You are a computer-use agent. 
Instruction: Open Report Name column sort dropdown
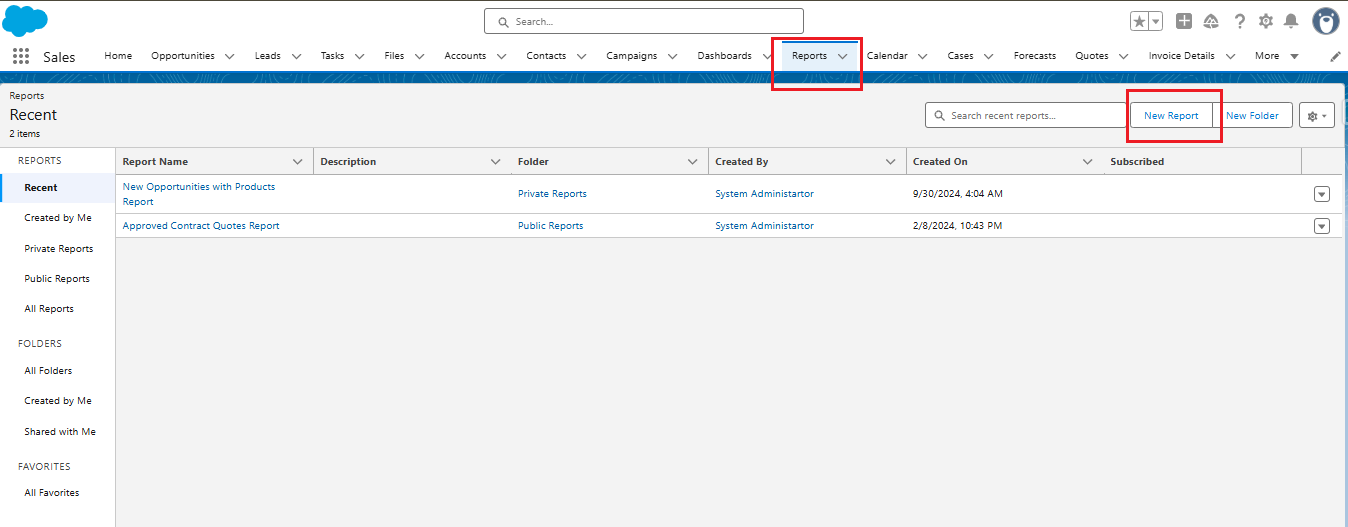coord(297,162)
